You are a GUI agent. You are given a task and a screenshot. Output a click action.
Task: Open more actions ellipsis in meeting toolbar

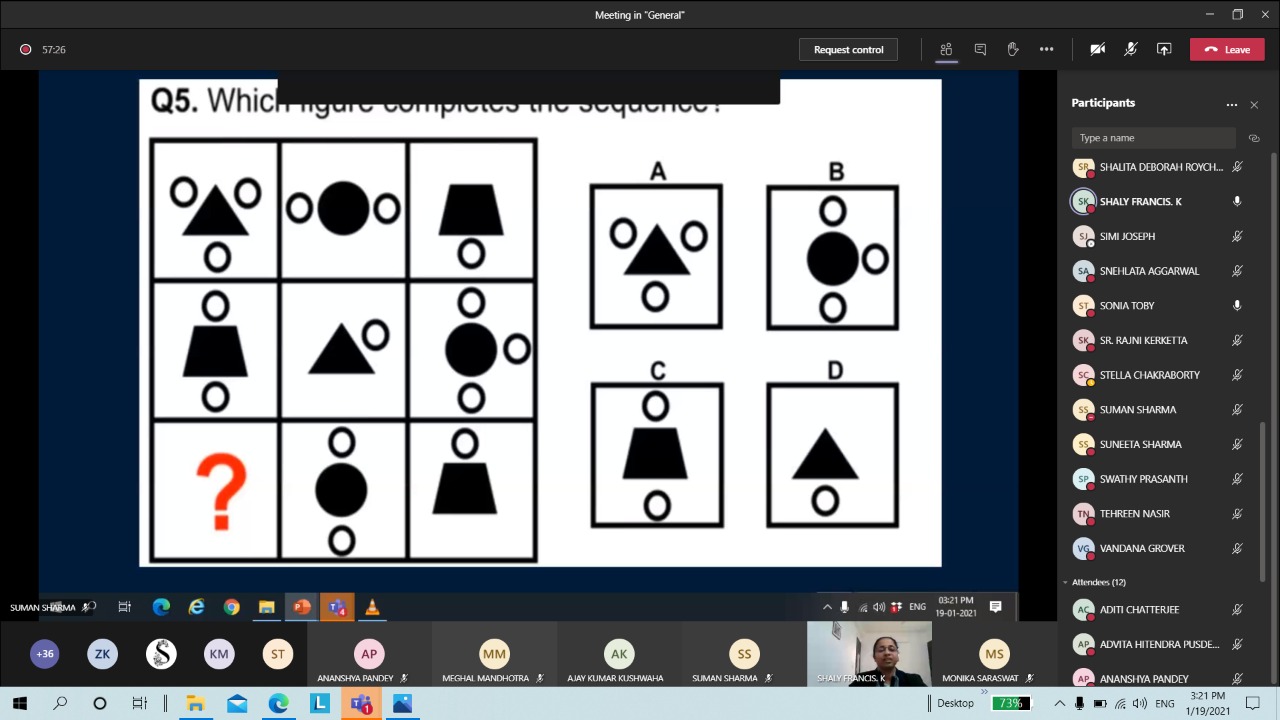[x=1046, y=49]
